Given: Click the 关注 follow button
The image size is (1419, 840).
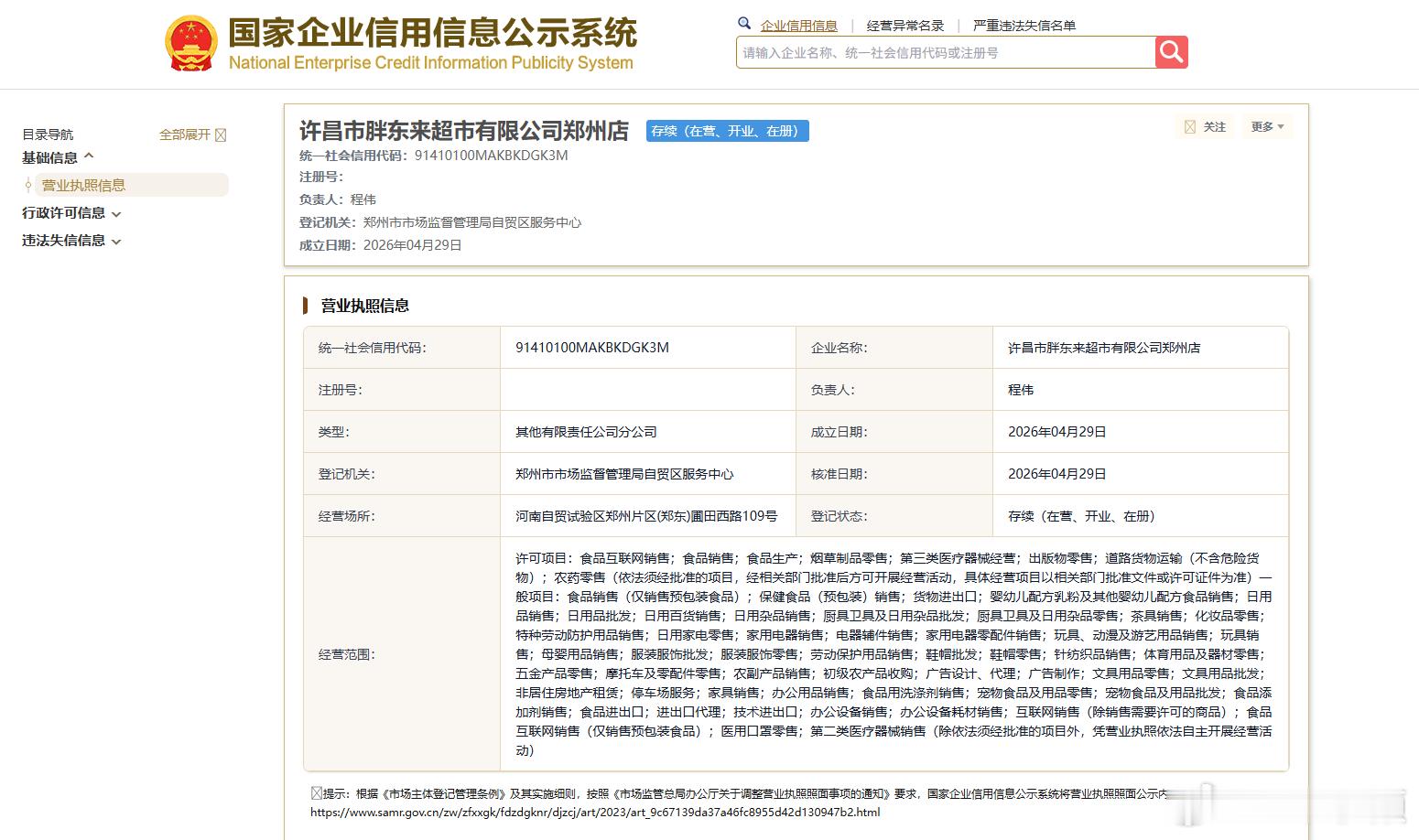Looking at the screenshot, I should tap(1205, 127).
